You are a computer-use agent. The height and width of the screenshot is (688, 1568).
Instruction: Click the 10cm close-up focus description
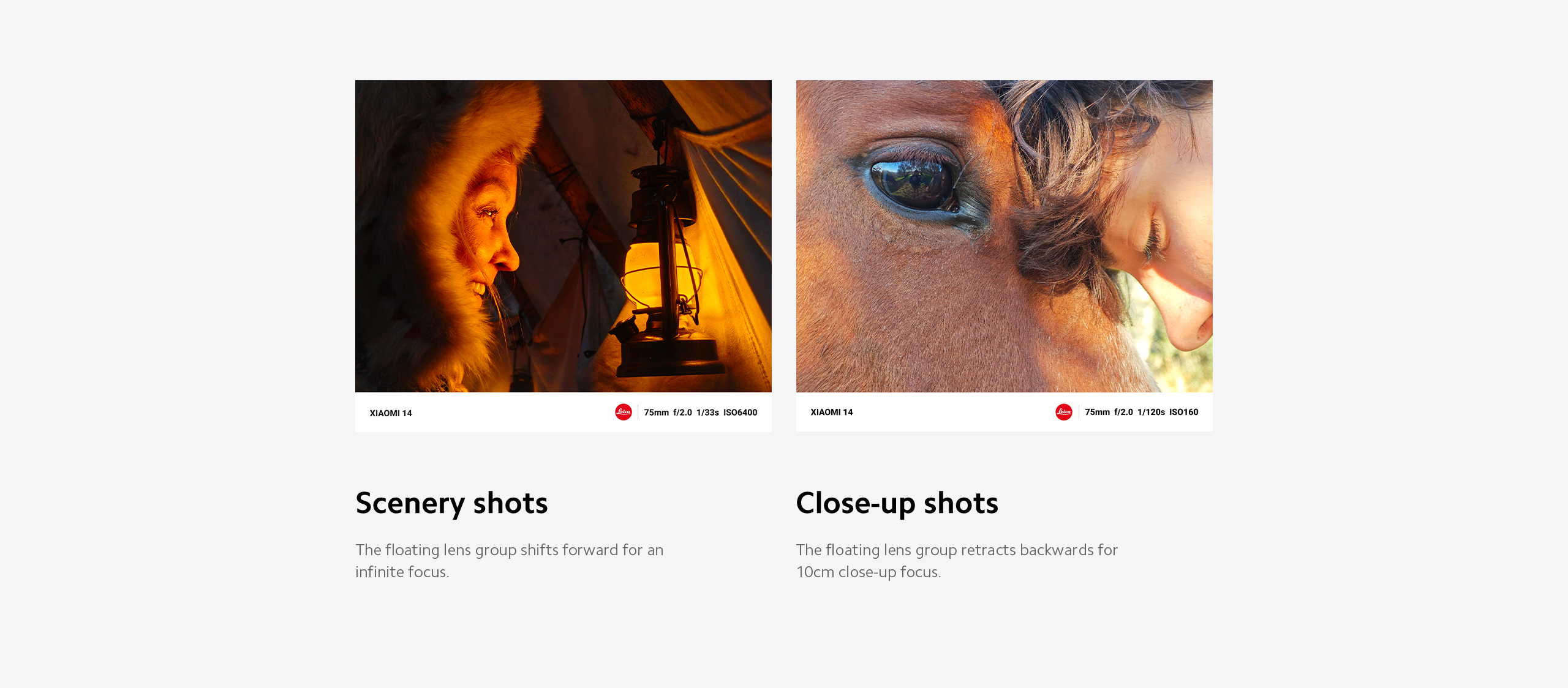pyautogui.click(x=957, y=561)
